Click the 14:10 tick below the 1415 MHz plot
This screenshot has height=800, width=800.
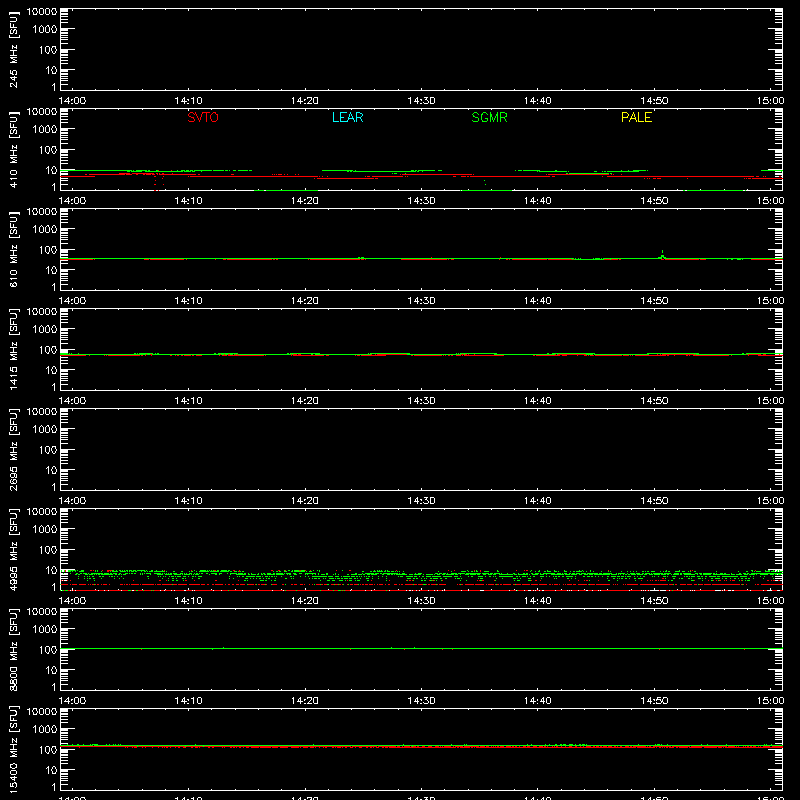(x=188, y=401)
